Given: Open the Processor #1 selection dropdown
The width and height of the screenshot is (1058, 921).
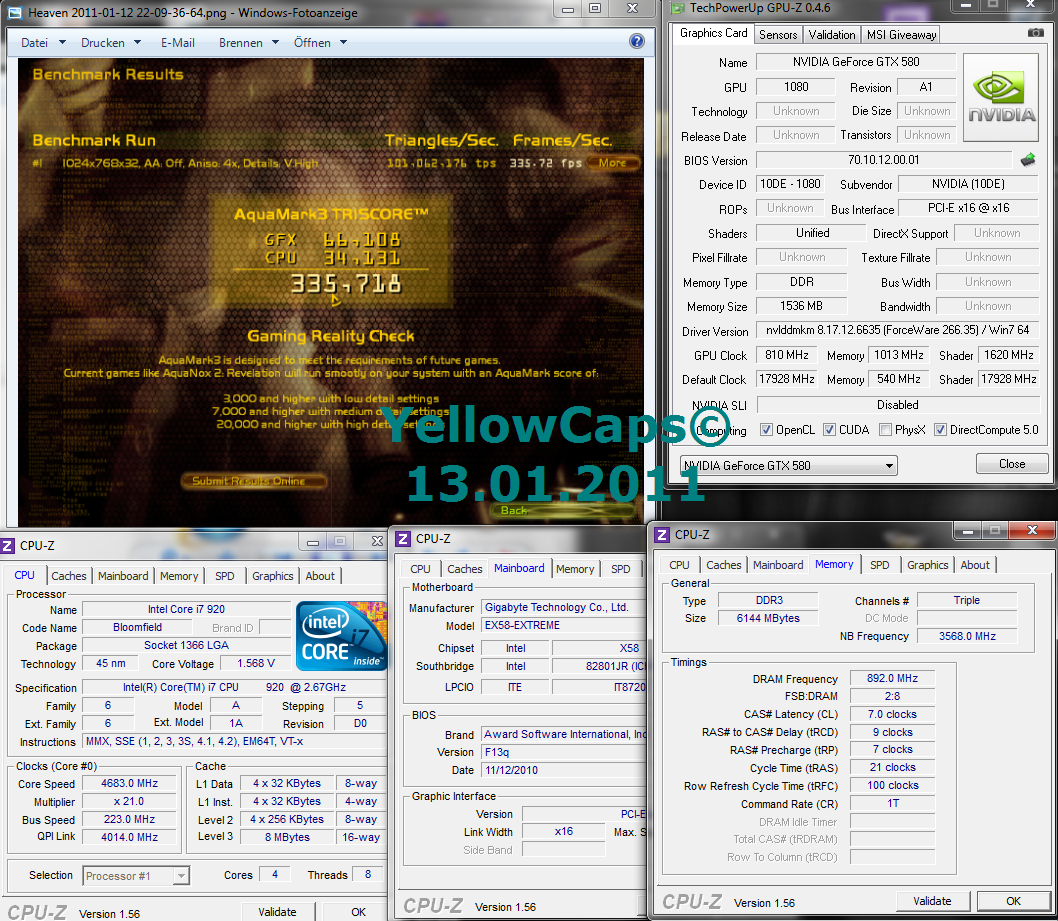Looking at the screenshot, I should tap(136, 876).
